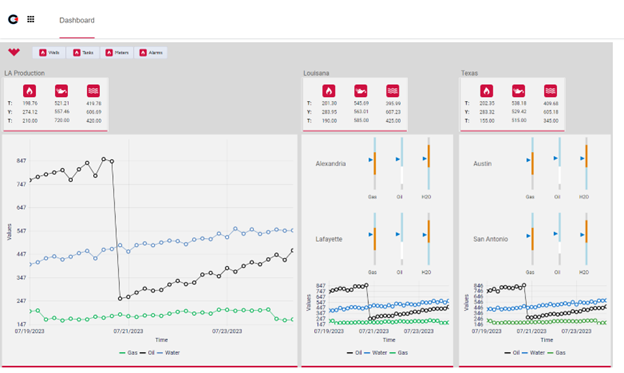Click the Austin H2O gauge bar
Screen dimensions: 624x373
click(586, 164)
